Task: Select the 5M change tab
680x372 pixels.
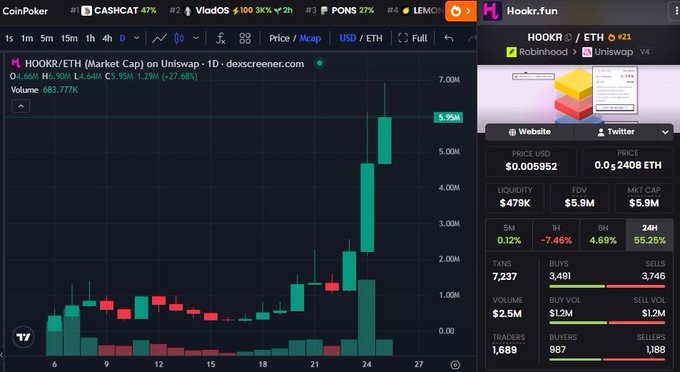Action: click(509, 235)
